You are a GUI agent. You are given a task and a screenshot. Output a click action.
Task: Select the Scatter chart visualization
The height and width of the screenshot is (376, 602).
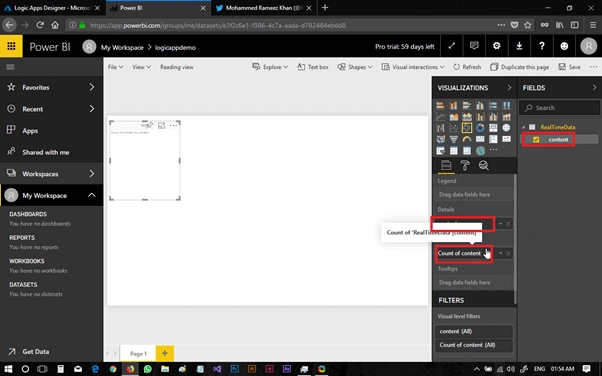454,128
